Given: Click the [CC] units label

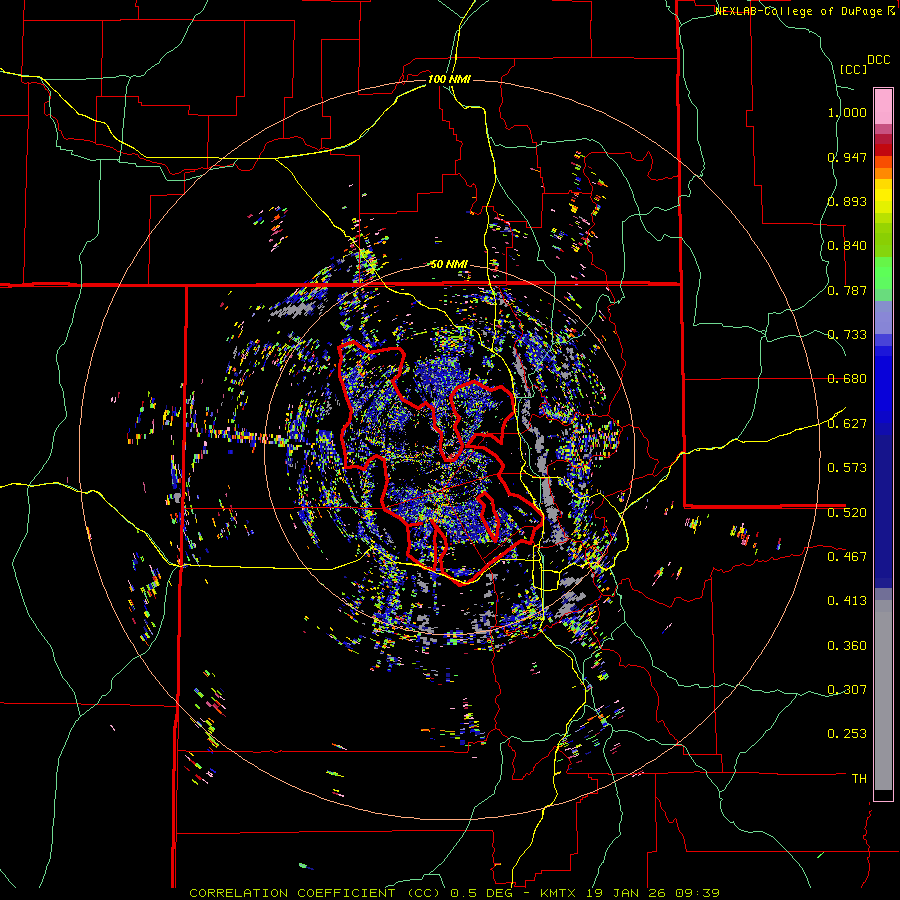Looking at the screenshot, I should point(853,69).
